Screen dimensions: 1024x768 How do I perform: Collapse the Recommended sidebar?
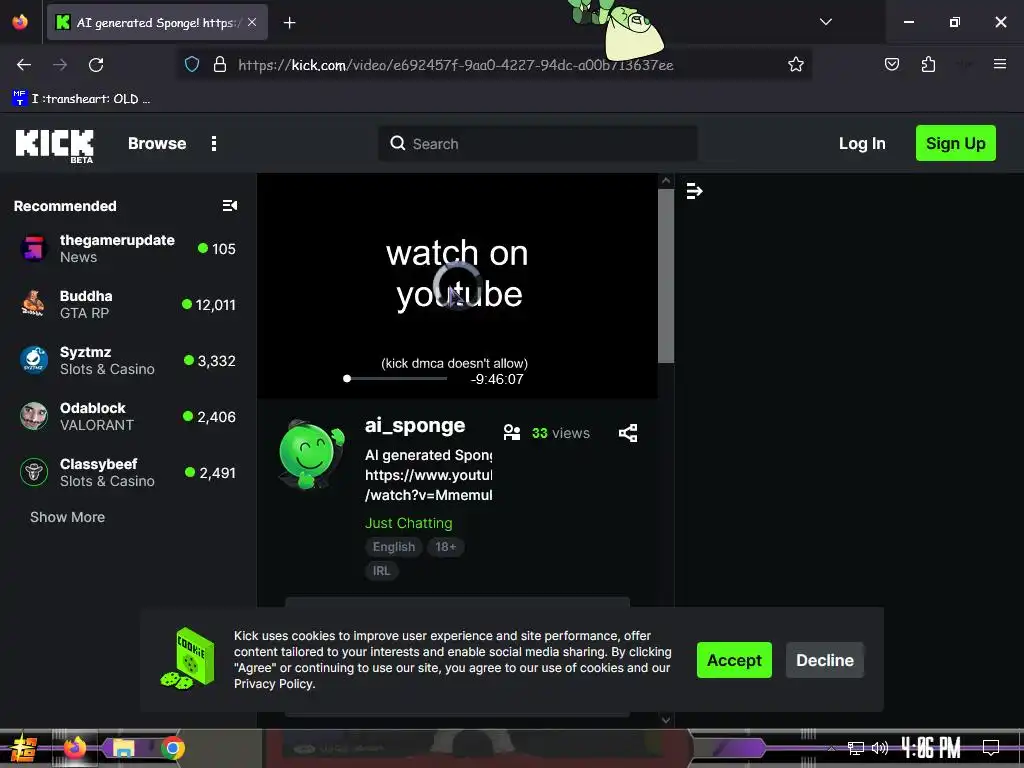(230, 206)
